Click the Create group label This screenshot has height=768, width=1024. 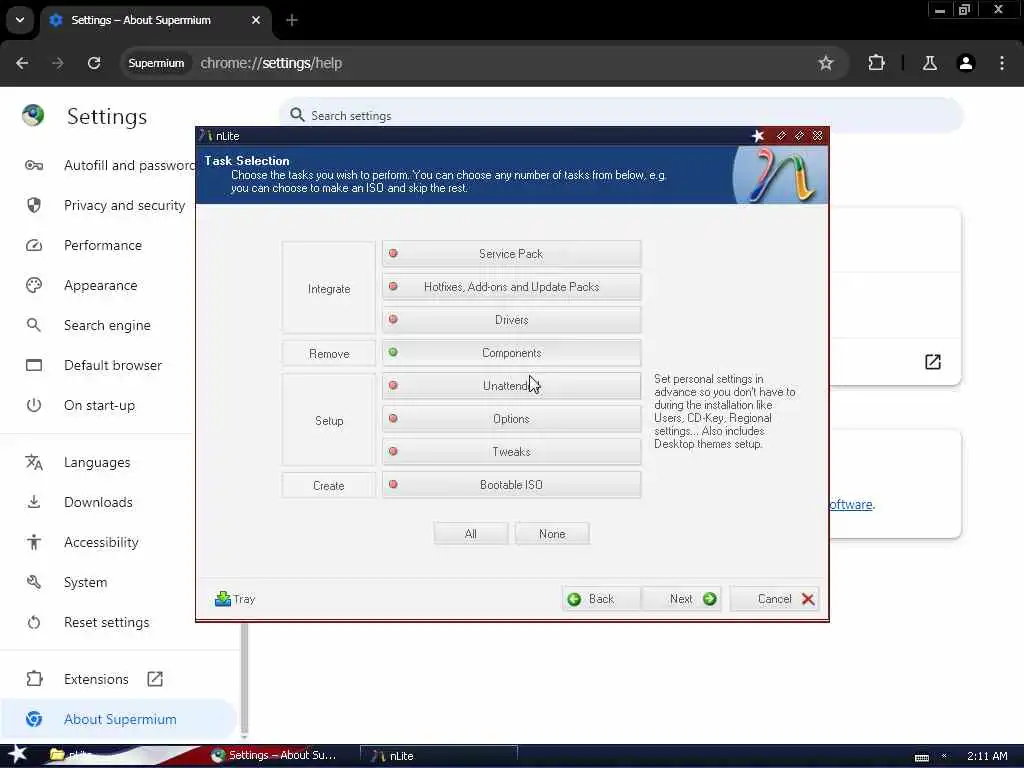(329, 486)
